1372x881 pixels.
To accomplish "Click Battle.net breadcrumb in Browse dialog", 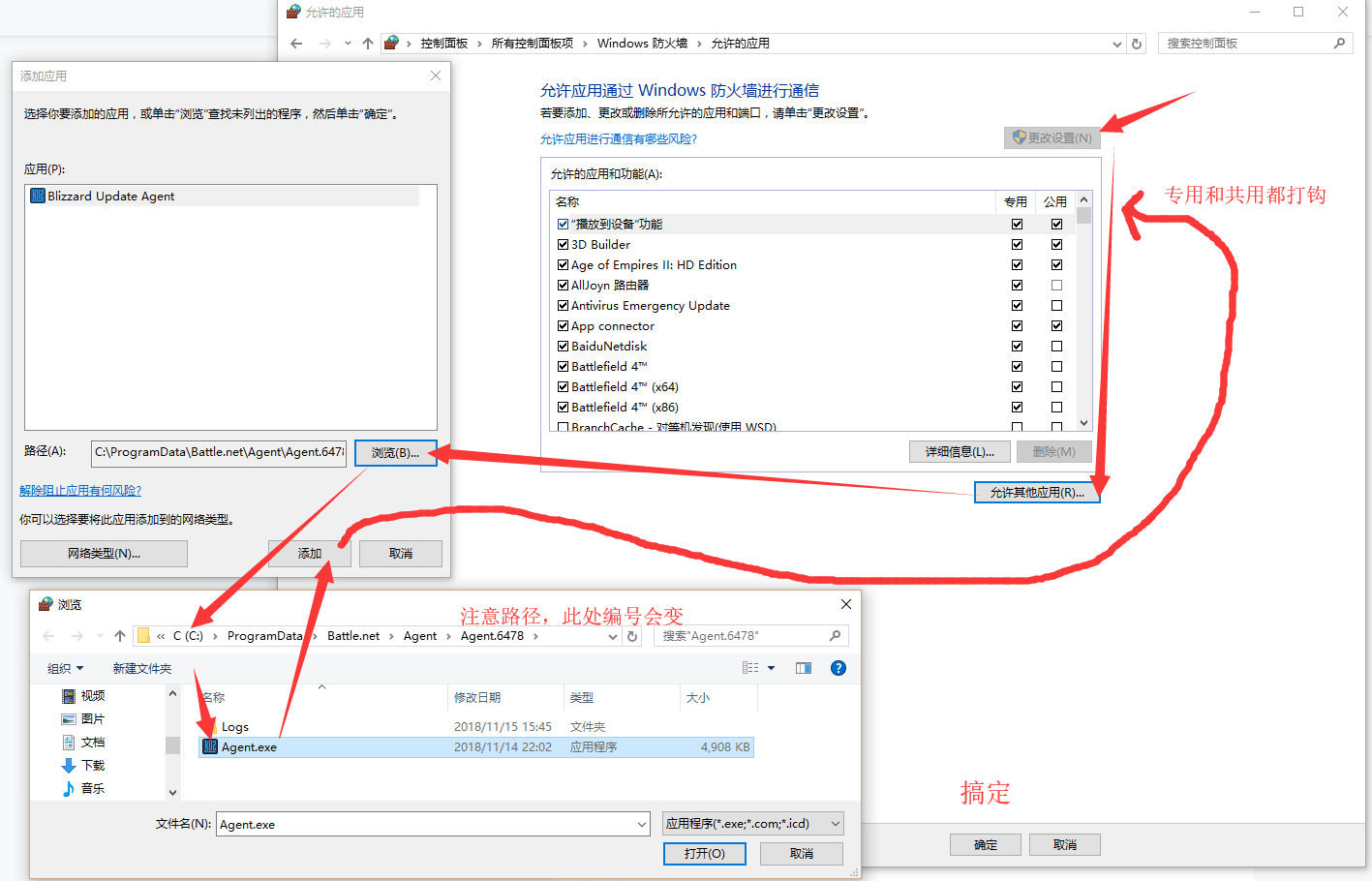I will (x=353, y=636).
